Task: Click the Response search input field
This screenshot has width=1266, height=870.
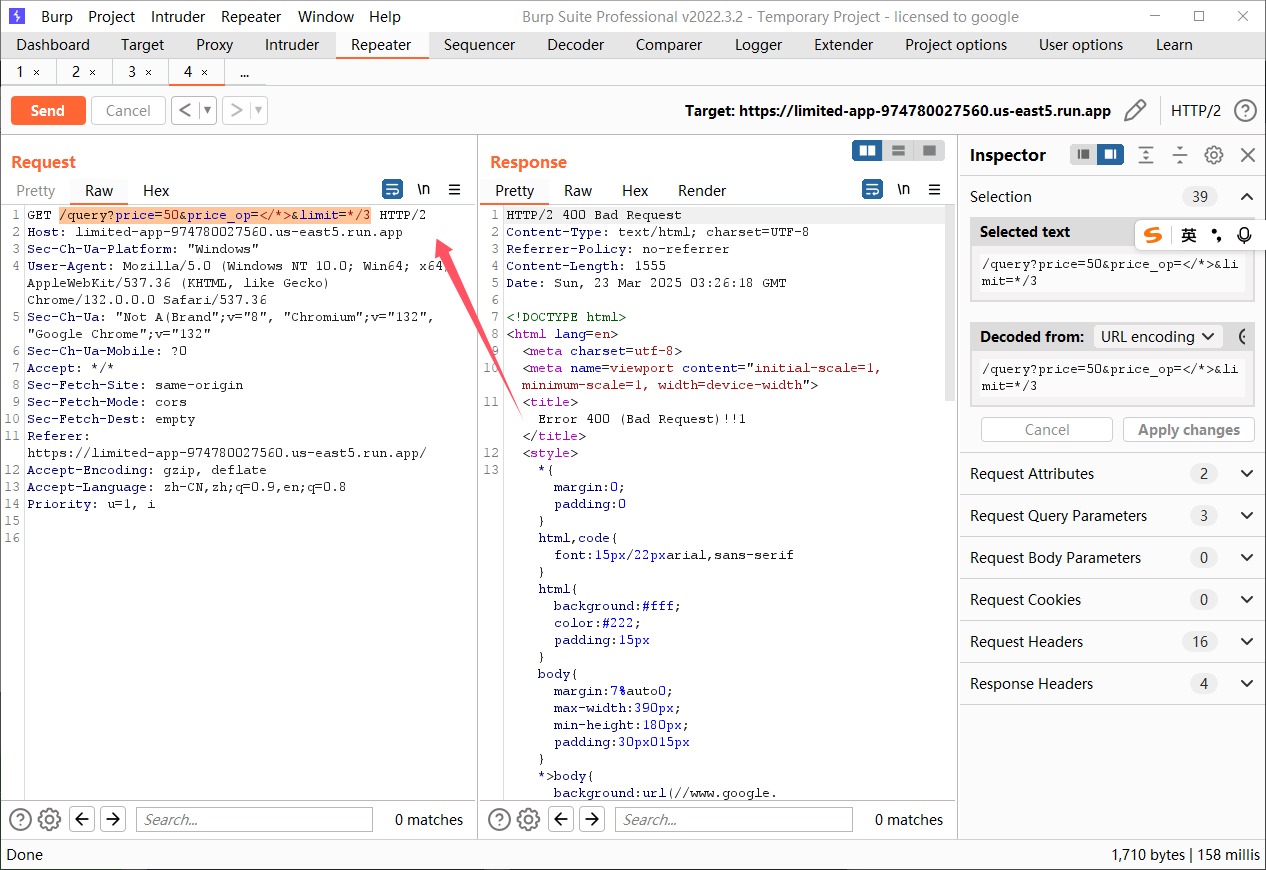Action: click(733, 820)
